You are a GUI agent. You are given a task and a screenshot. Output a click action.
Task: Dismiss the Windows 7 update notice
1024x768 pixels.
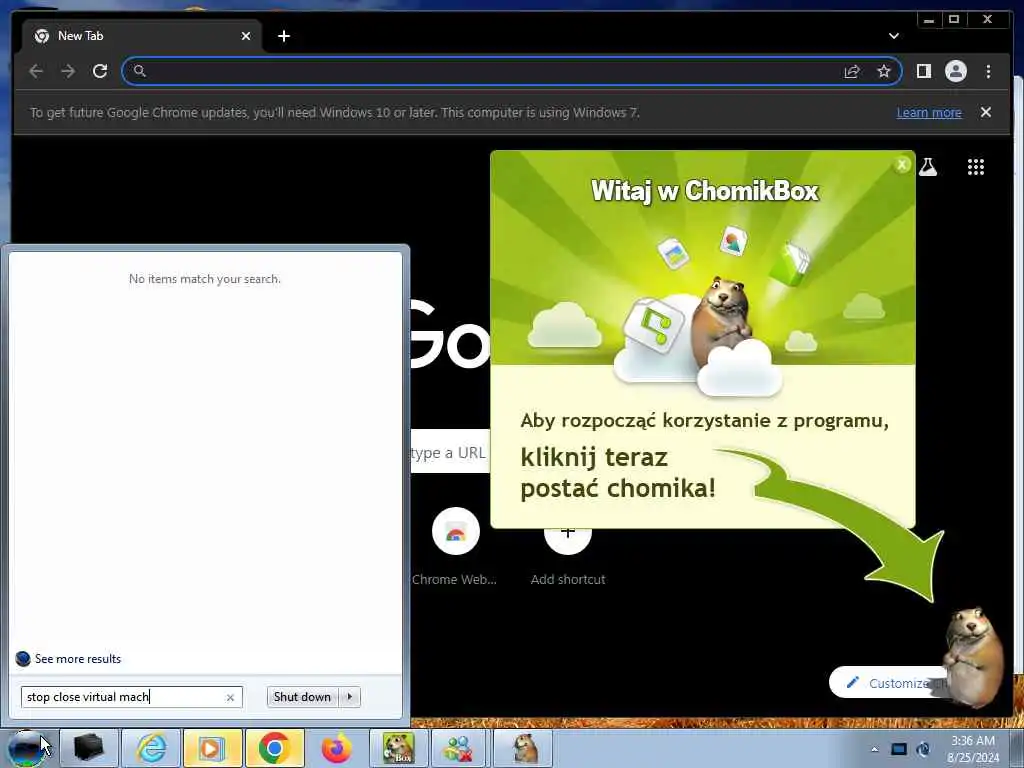[985, 112]
